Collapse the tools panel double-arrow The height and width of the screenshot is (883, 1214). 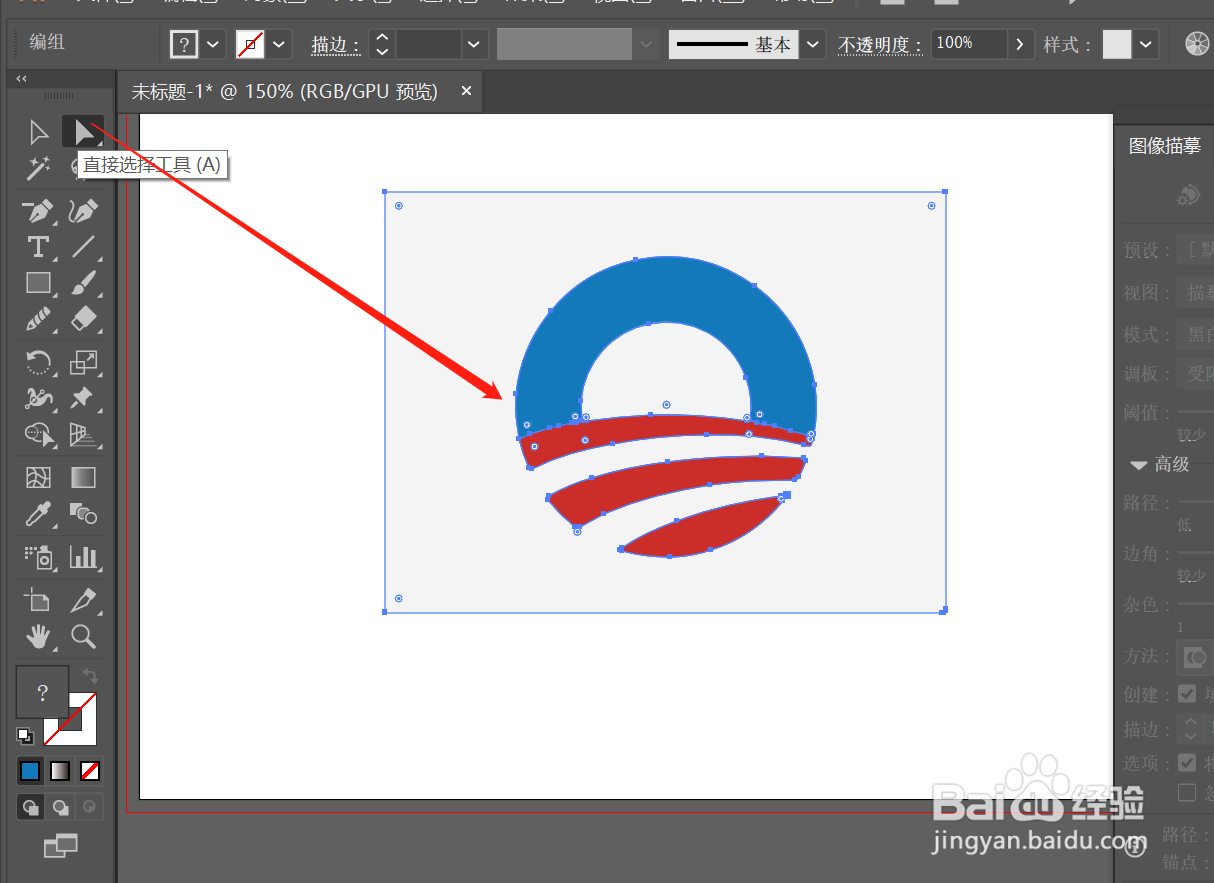pyautogui.click(x=21, y=79)
